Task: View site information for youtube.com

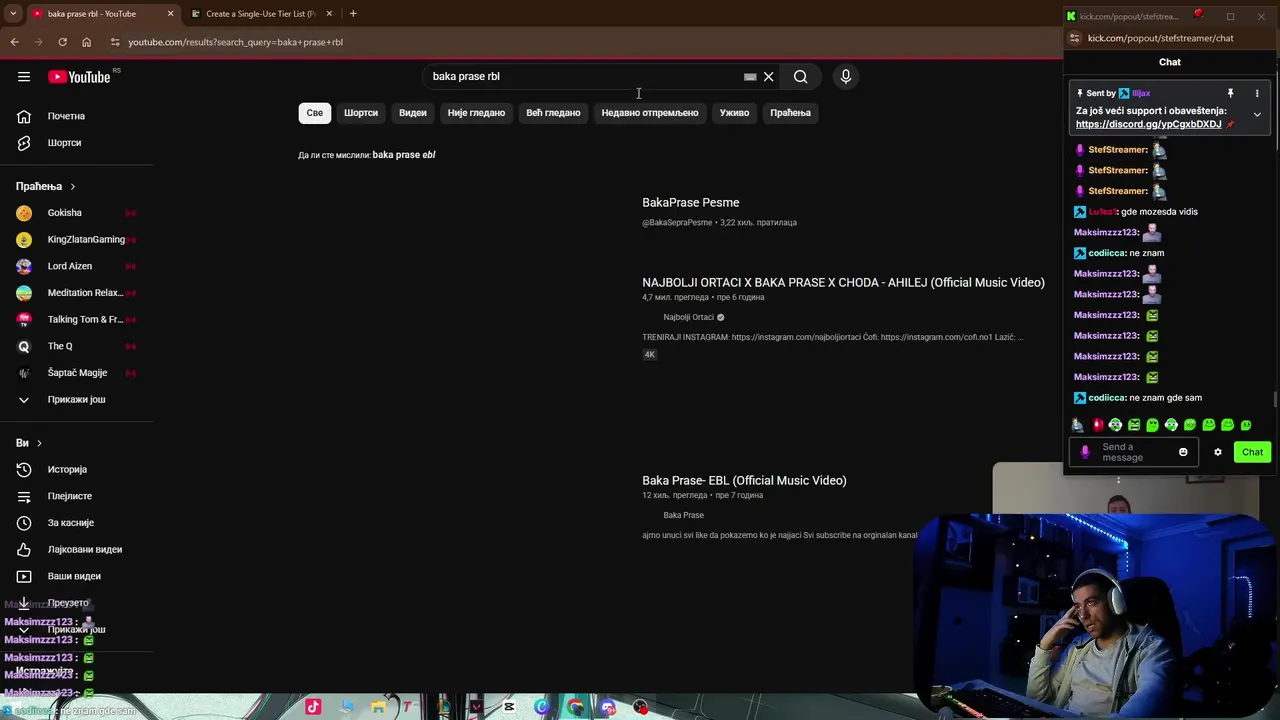Action: 115,42
